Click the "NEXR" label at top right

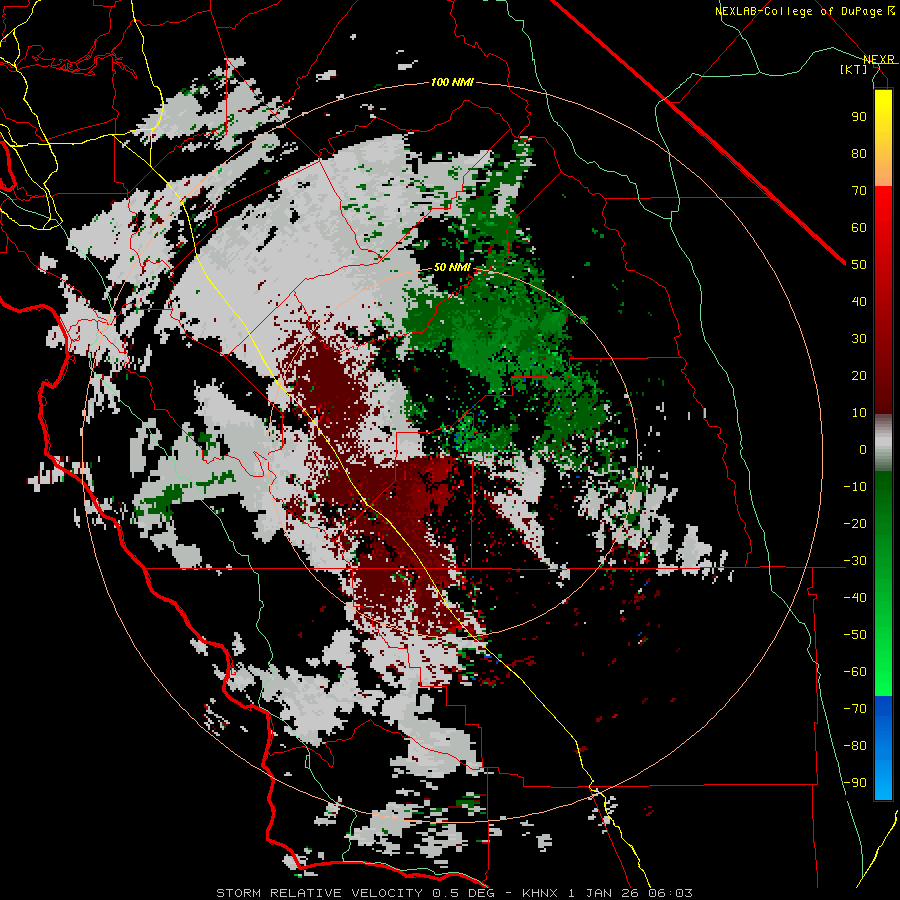point(878,59)
